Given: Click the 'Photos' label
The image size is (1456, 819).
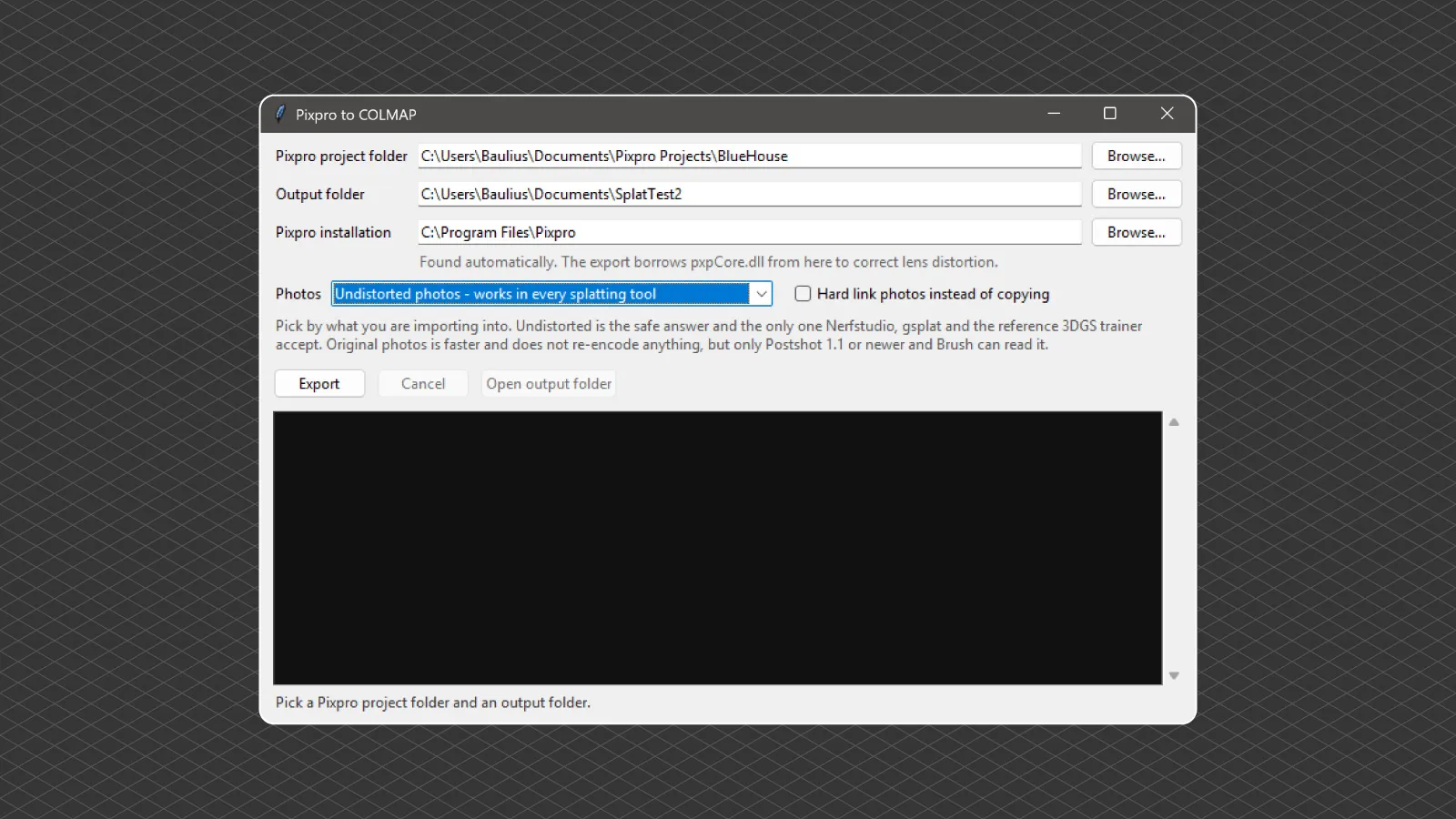Looking at the screenshot, I should [x=298, y=294].
